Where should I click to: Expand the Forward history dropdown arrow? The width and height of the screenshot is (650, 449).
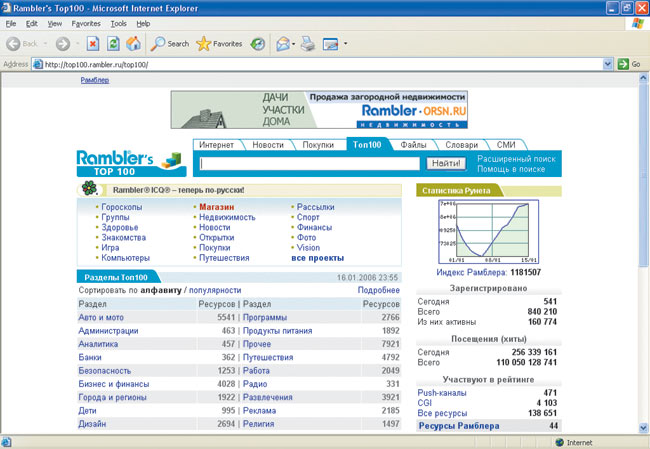point(77,44)
